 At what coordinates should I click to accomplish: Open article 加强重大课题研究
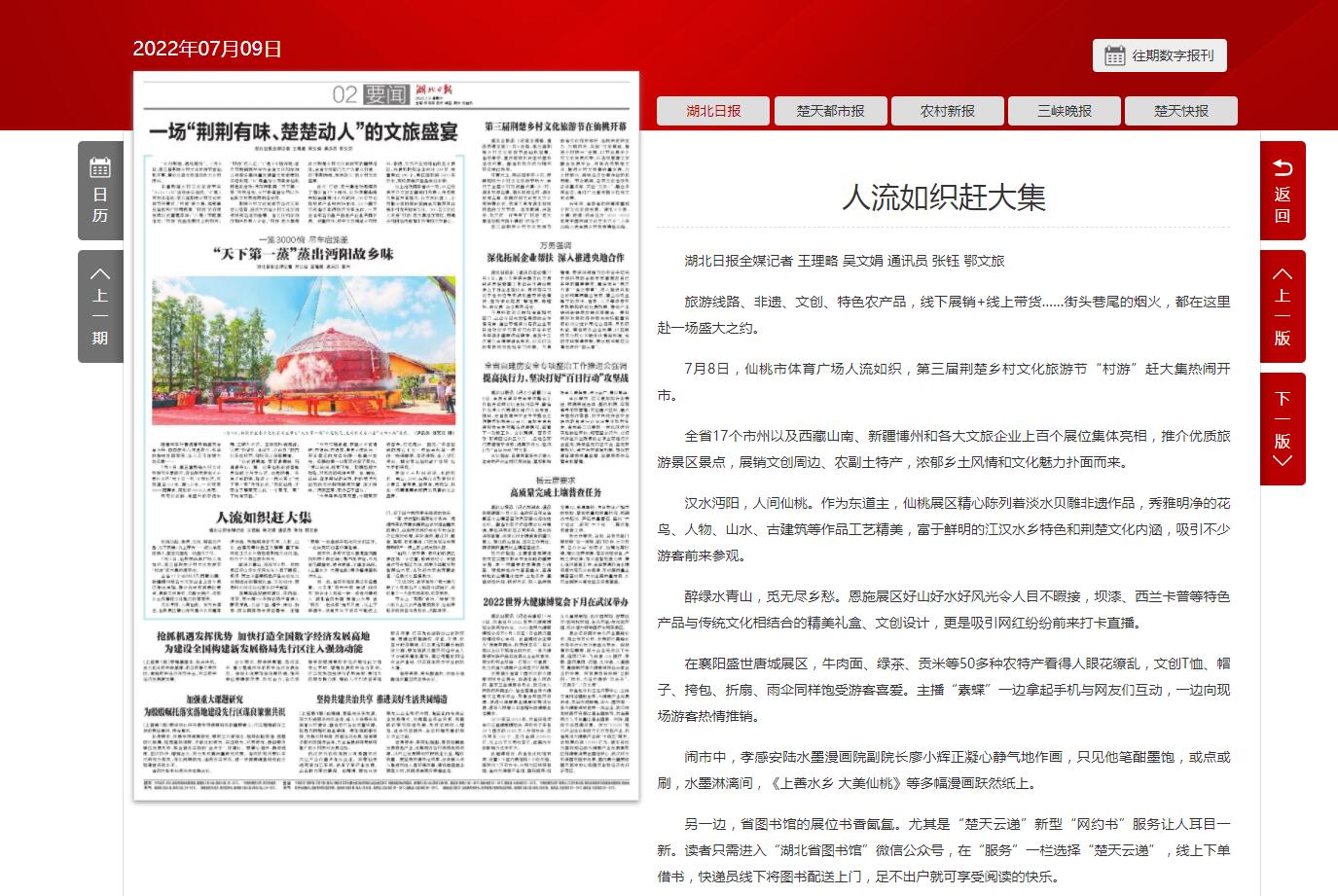[x=214, y=699]
